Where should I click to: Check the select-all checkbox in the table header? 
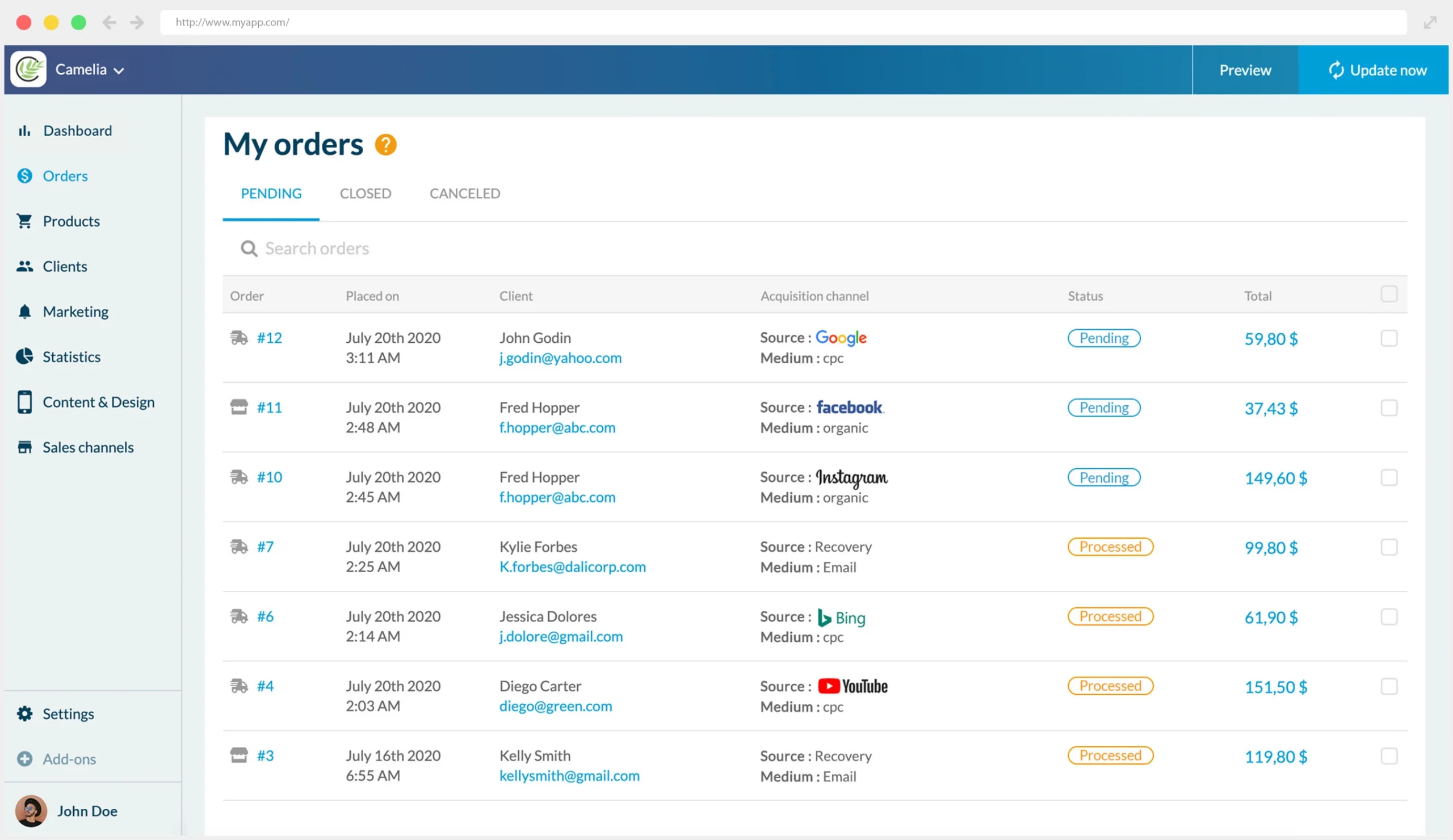1389,293
